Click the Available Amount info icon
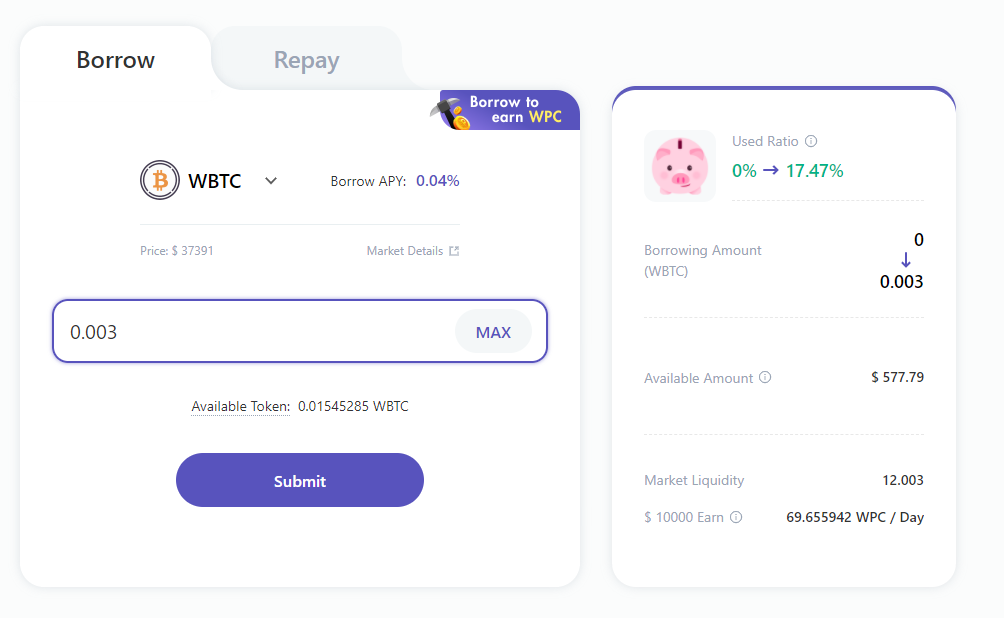Viewport: 1004px width, 618px height. [765, 377]
